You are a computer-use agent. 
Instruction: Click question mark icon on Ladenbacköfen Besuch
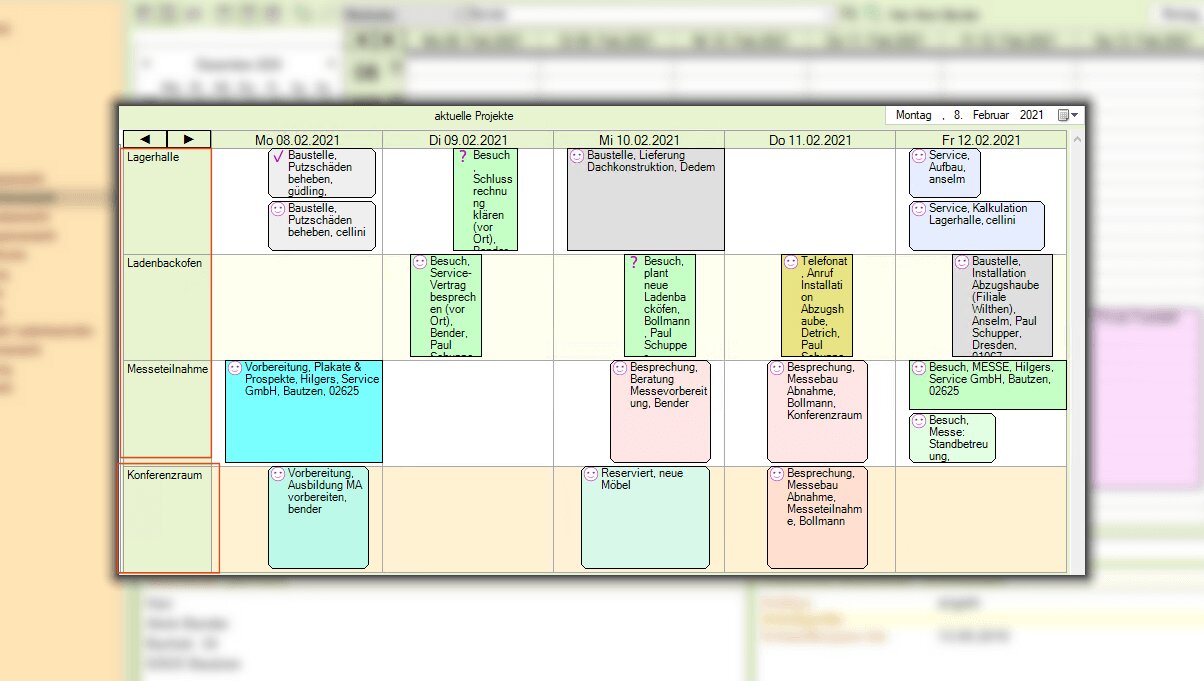pos(633,263)
